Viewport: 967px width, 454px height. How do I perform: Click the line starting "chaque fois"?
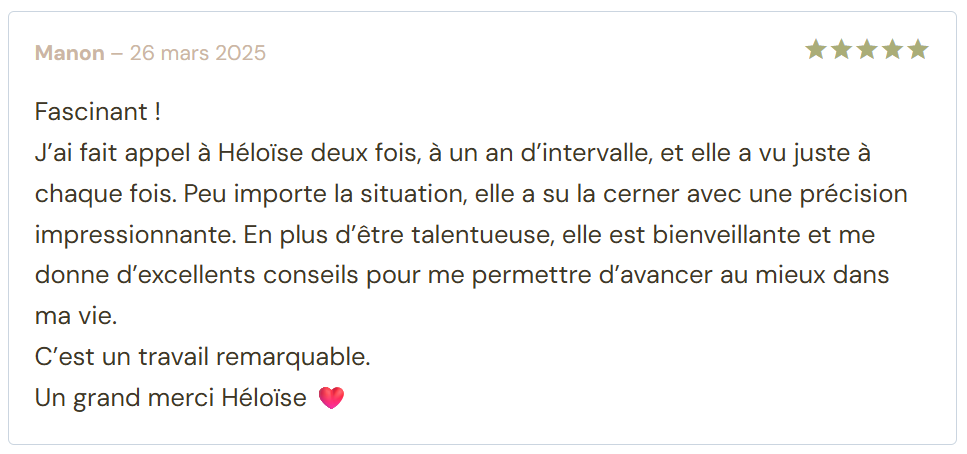point(471,193)
